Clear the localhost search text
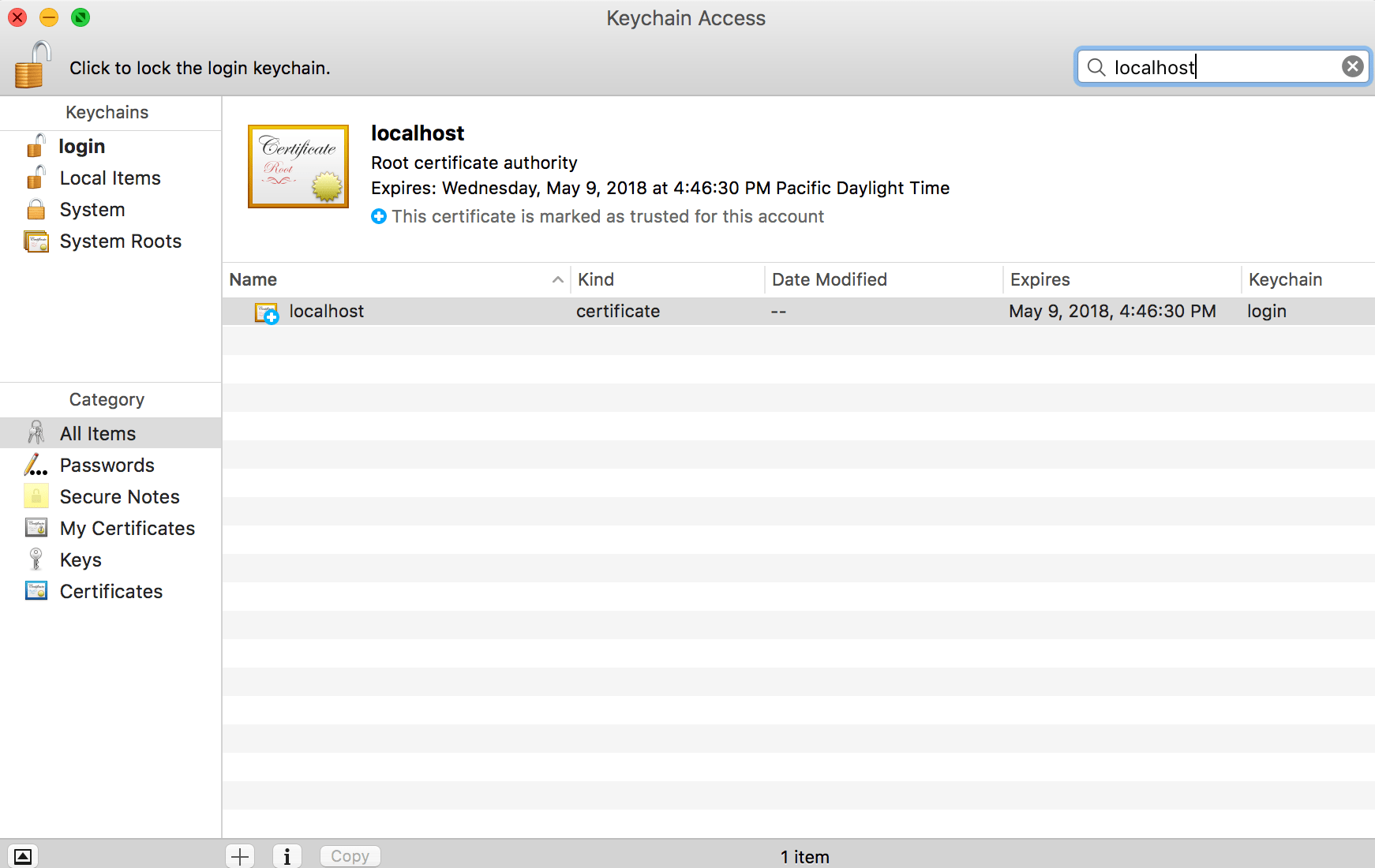The height and width of the screenshot is (868, 1375). [1353, 66]
